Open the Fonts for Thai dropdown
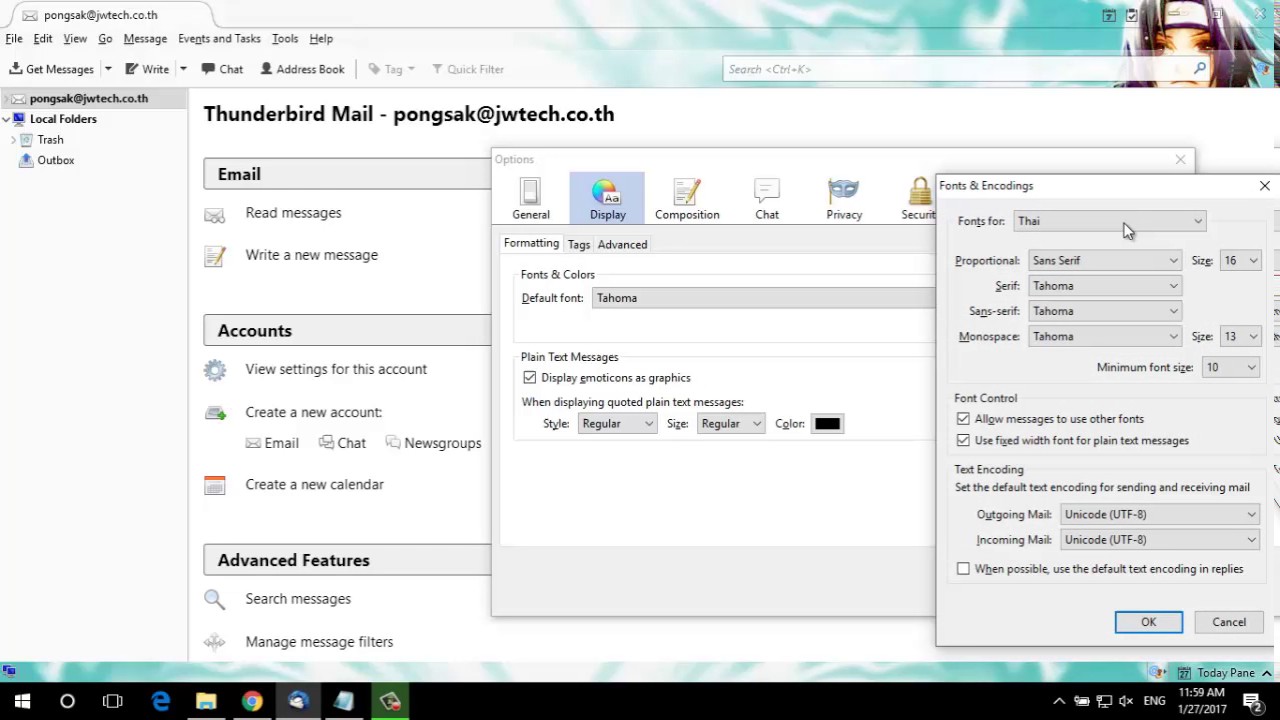 pos(1109,221)
